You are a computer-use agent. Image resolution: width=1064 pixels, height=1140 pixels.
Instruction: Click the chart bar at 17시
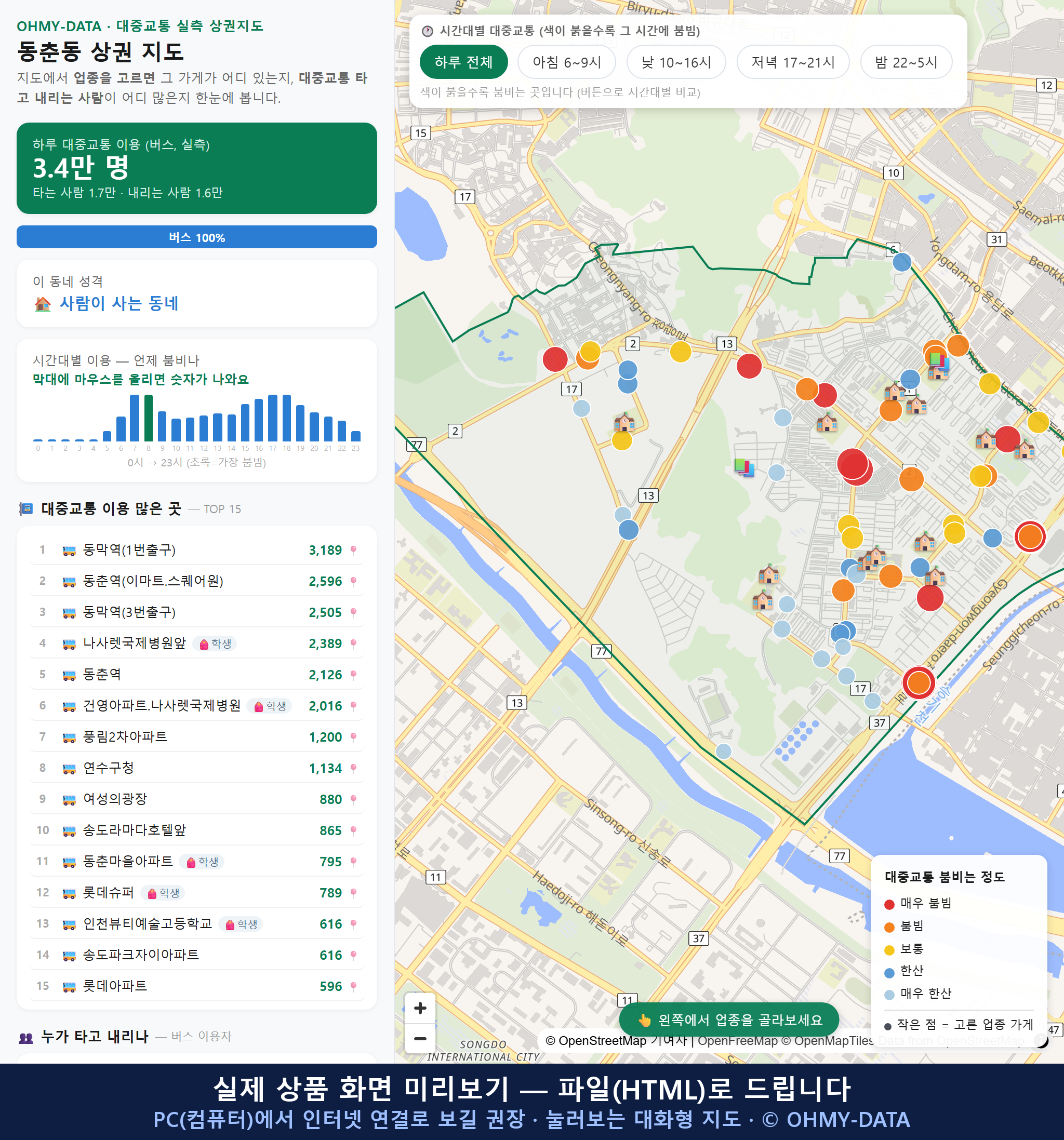coord(273,418)
